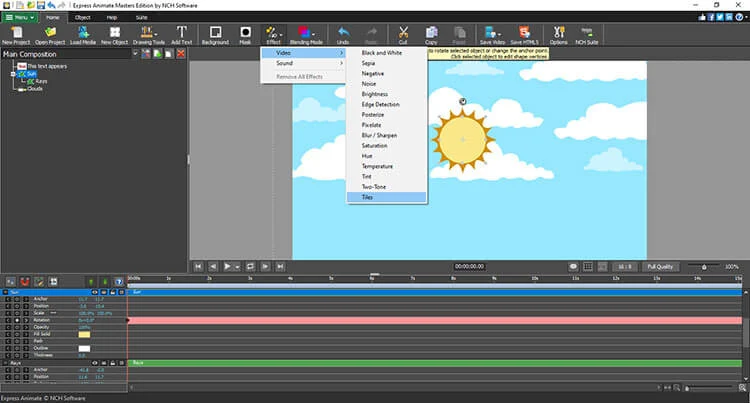
Task: Click the yellow Fill Solid color swatch
Action: tap(84, 333)
